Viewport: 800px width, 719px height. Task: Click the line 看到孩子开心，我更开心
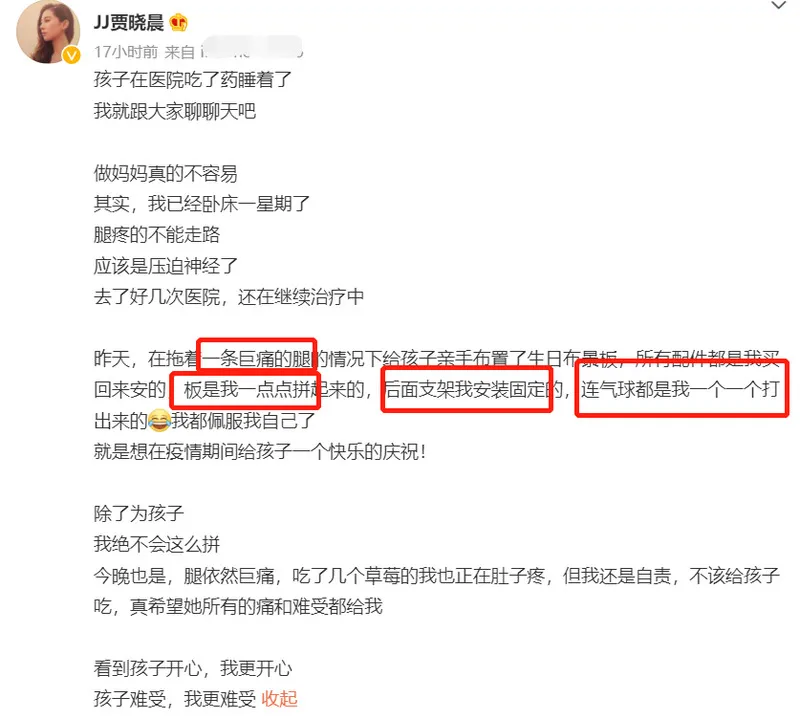click(x=193, y=668)
